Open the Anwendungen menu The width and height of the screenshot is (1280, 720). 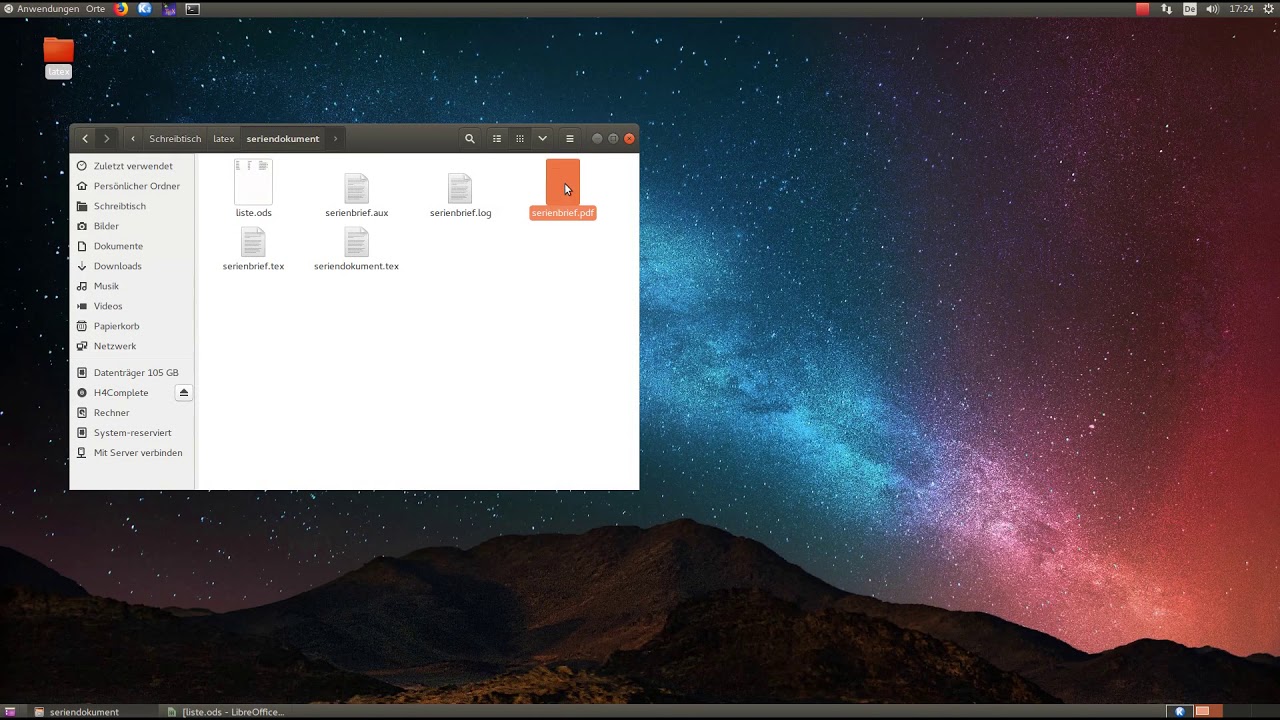[x=41, y=9]
